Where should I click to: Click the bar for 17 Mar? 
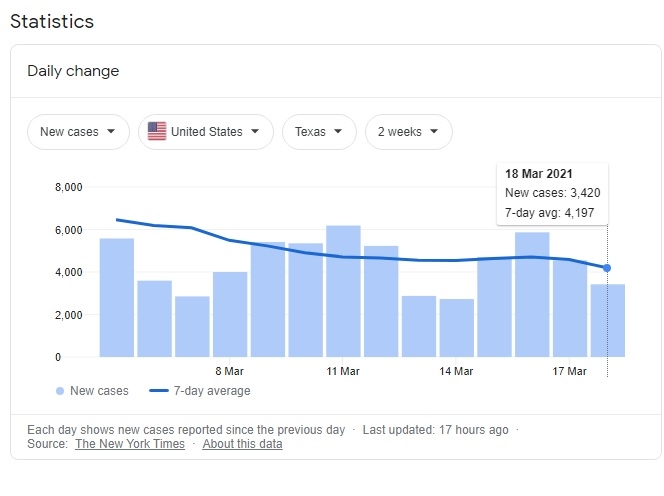pyautogui.click(x=570, y=308)
